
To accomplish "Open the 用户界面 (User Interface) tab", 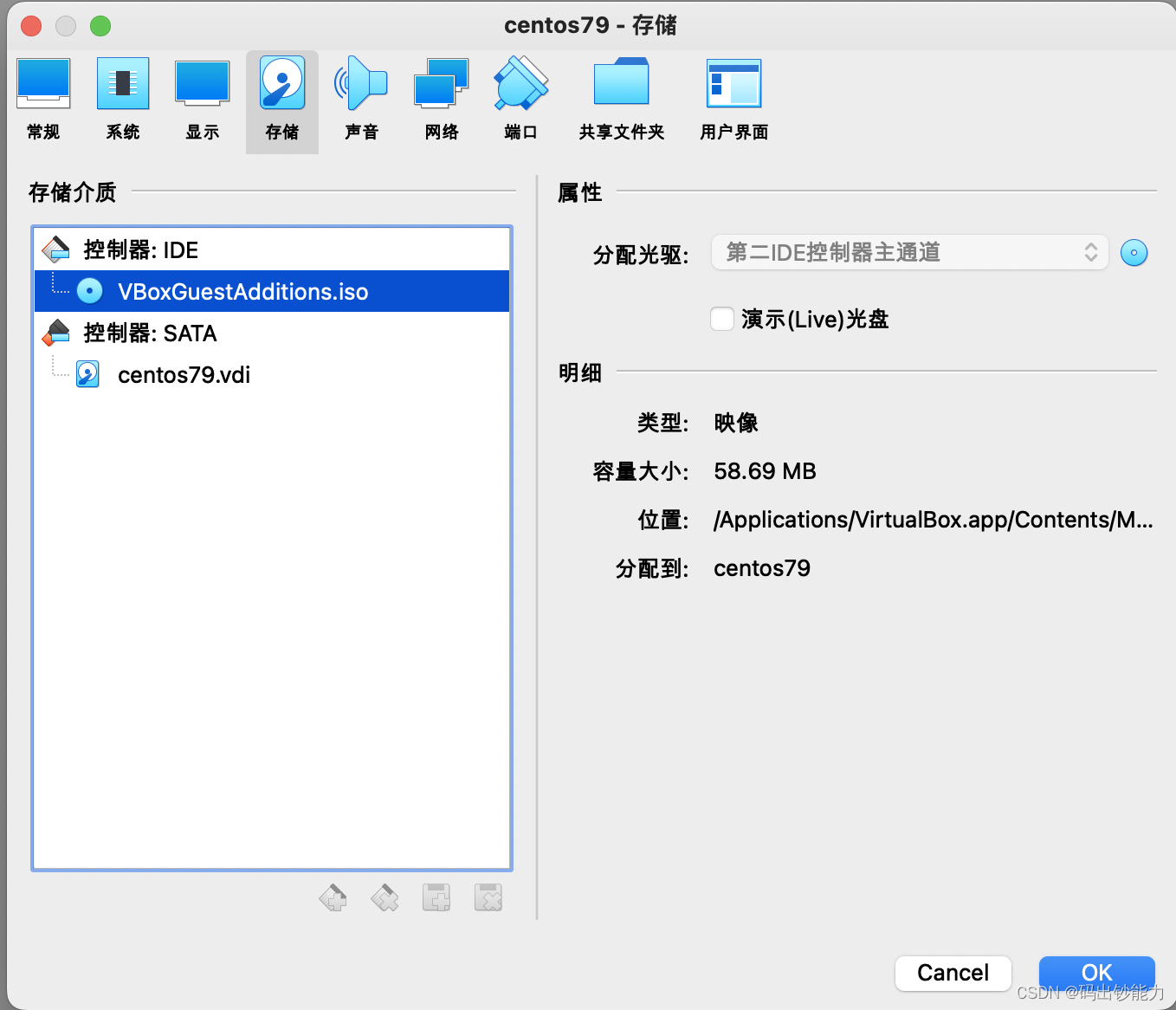I will [734, 100].
